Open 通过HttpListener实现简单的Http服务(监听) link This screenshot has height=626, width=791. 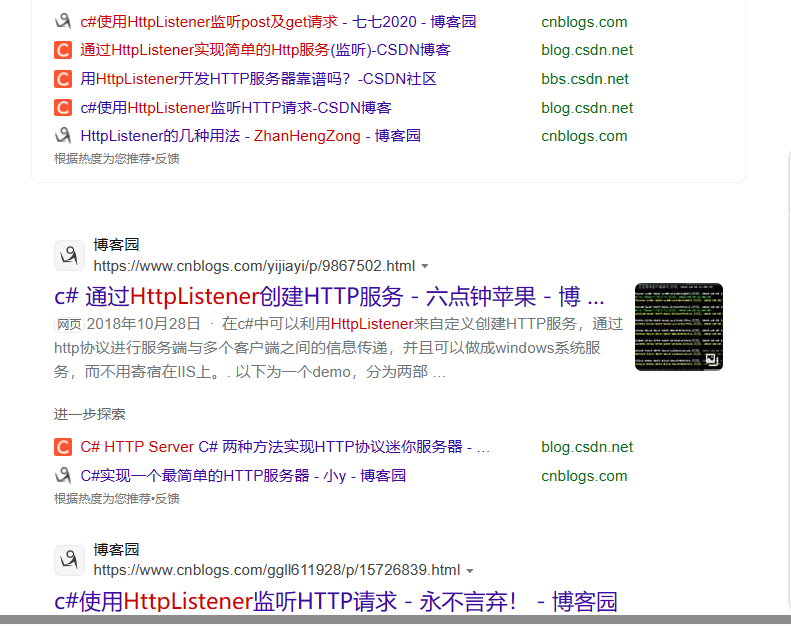pyautogui.click(x=265, y=50)
